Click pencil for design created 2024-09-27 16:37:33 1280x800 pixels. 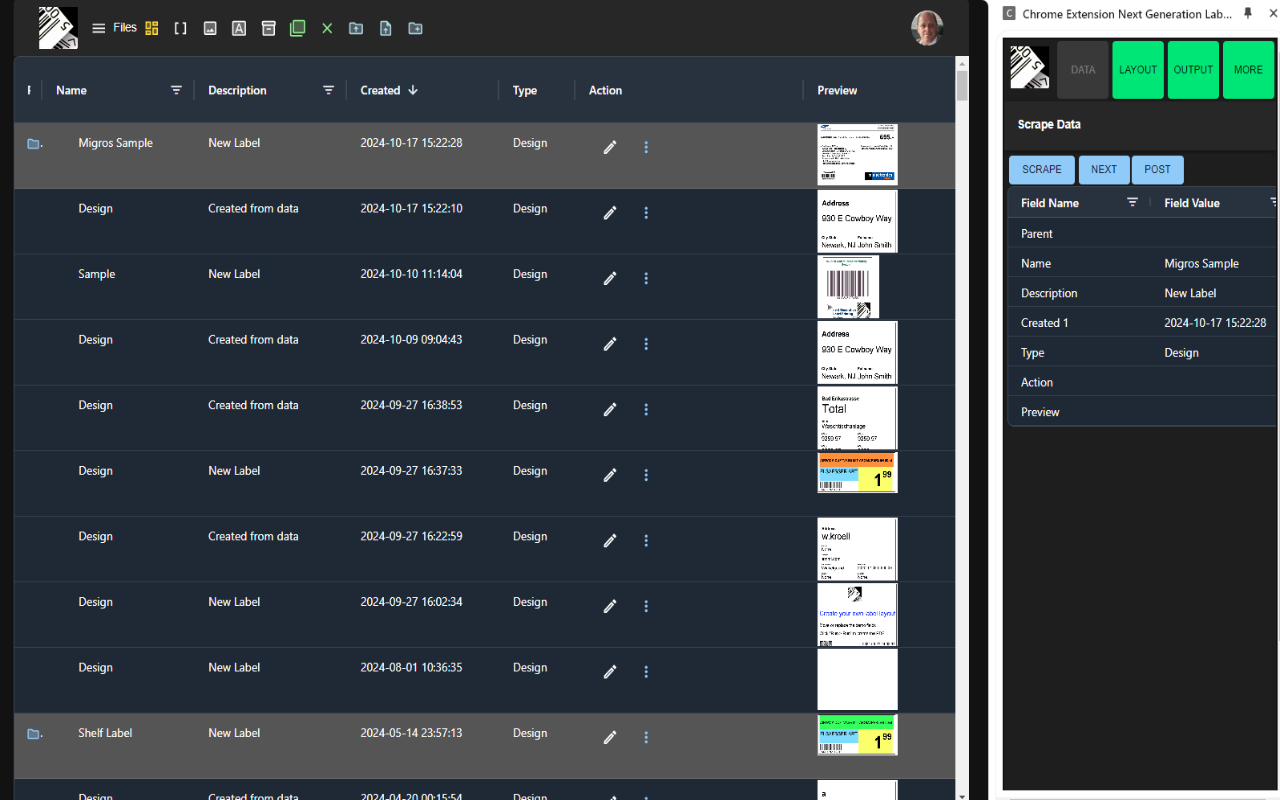tap(610, 475)
